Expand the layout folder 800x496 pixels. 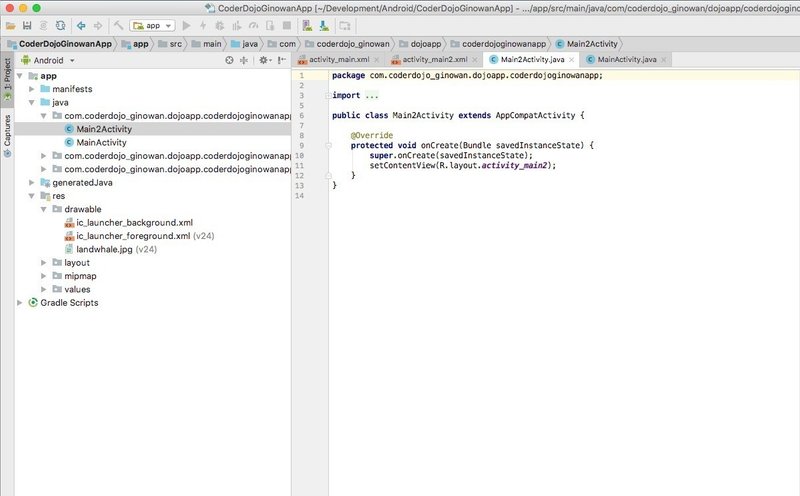point(44,263)
